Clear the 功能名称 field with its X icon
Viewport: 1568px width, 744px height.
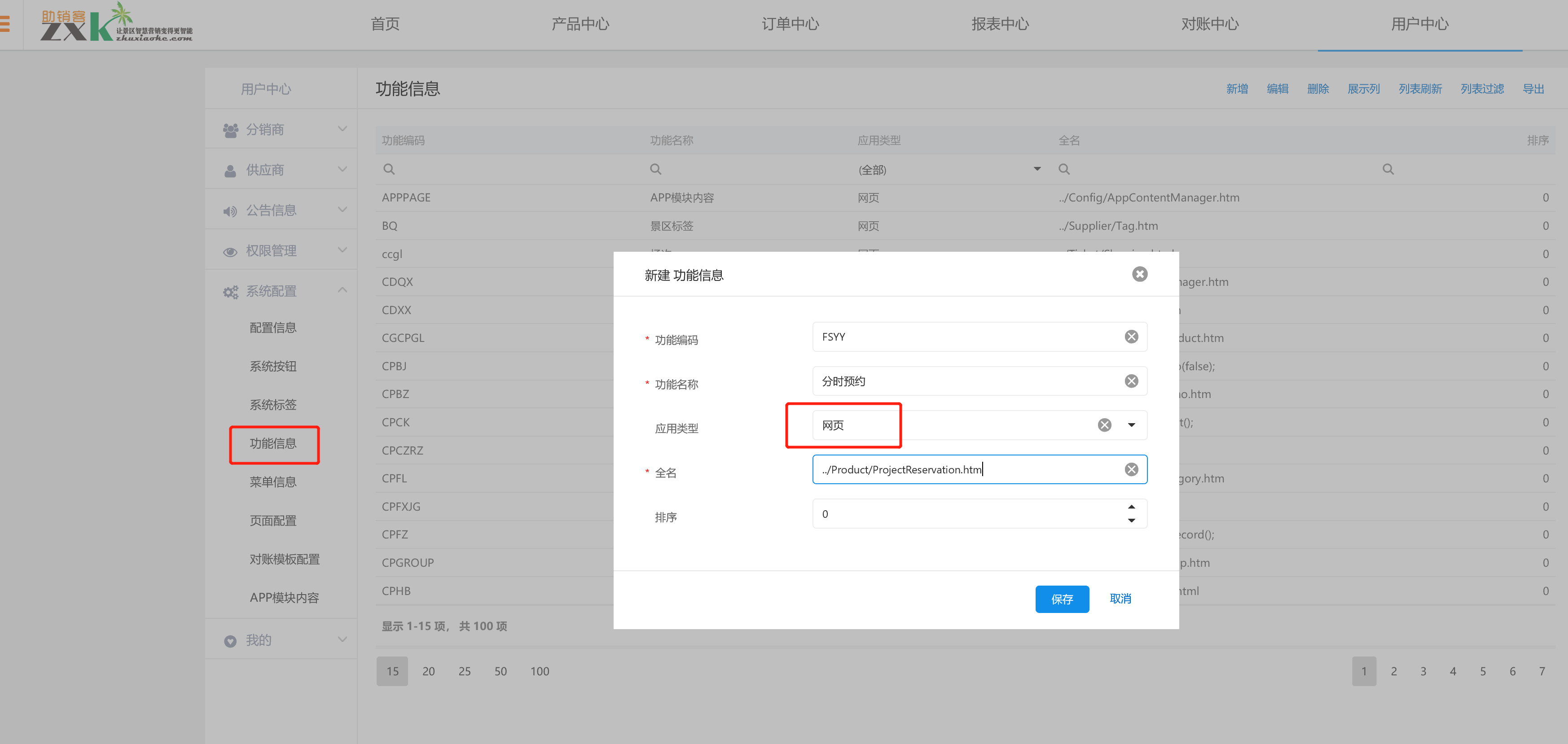point(1131,381)
